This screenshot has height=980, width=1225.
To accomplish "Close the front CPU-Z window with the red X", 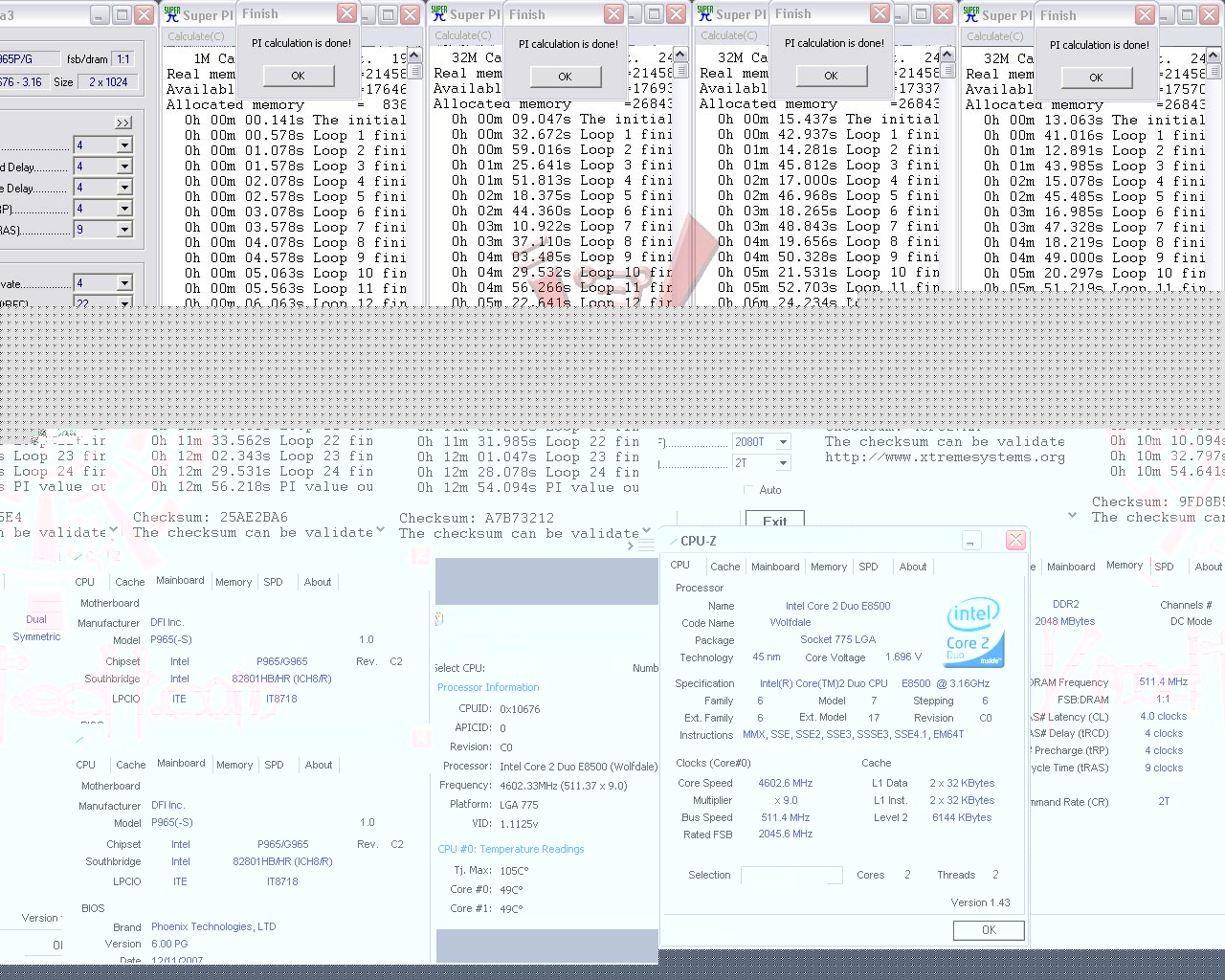I will click(1015, 541).
